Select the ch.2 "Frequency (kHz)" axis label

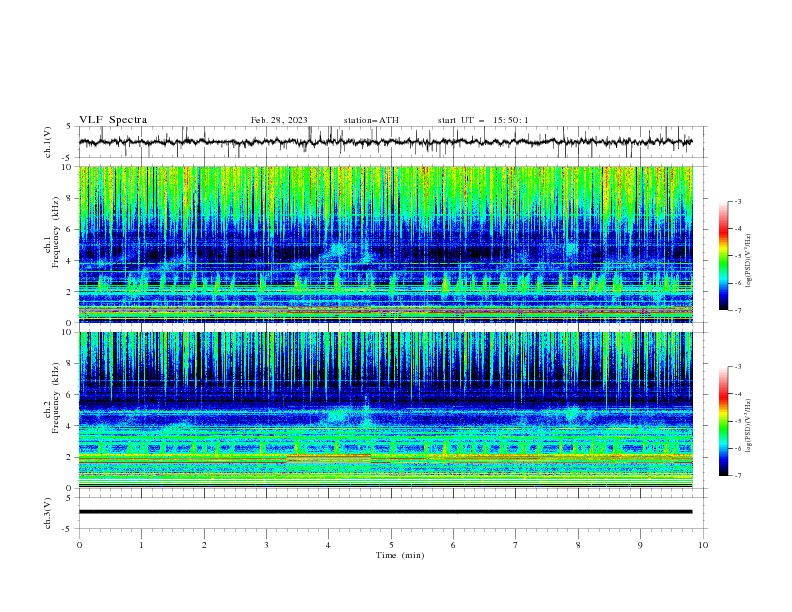click(x=56, y=397)
